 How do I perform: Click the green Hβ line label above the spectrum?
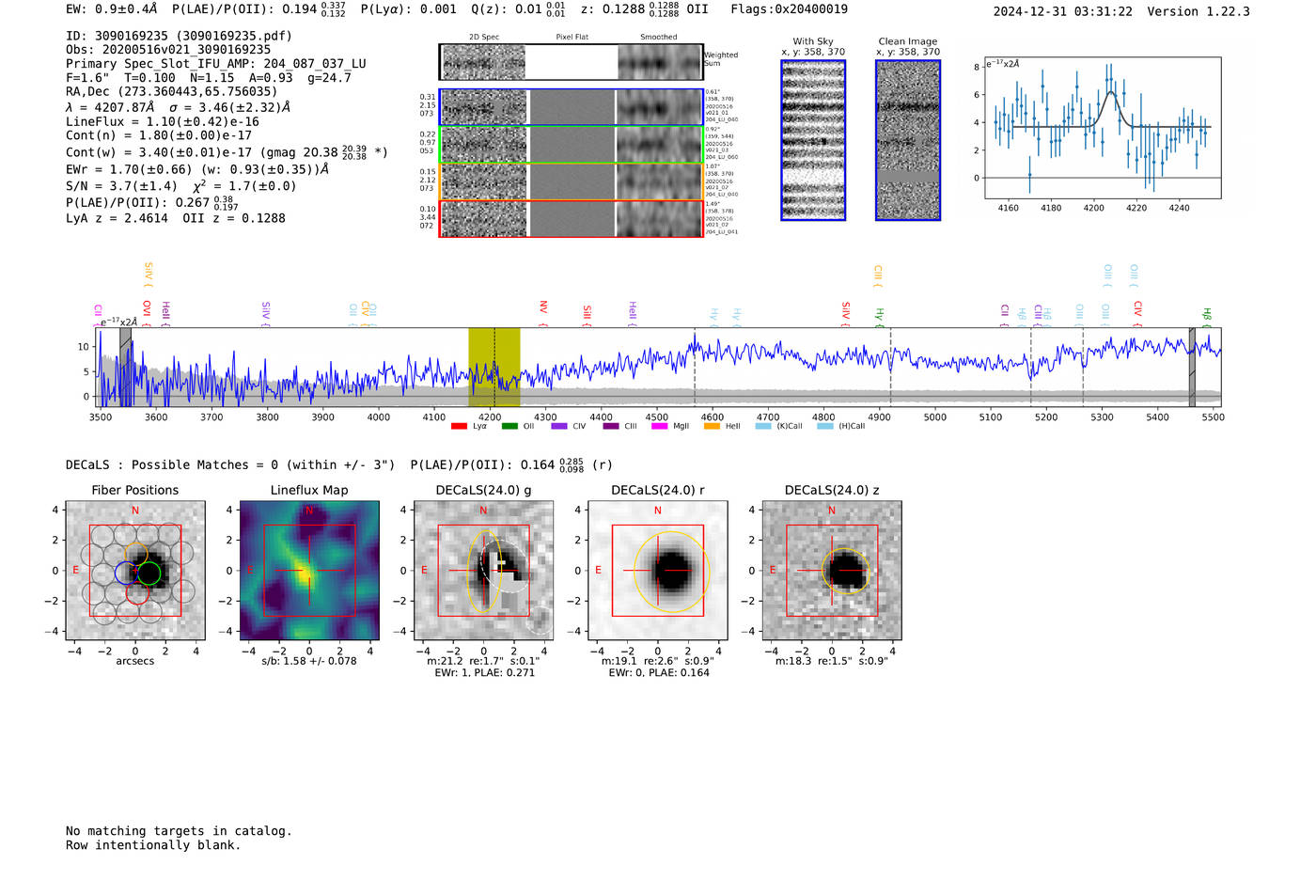(x=1207, y=316)
